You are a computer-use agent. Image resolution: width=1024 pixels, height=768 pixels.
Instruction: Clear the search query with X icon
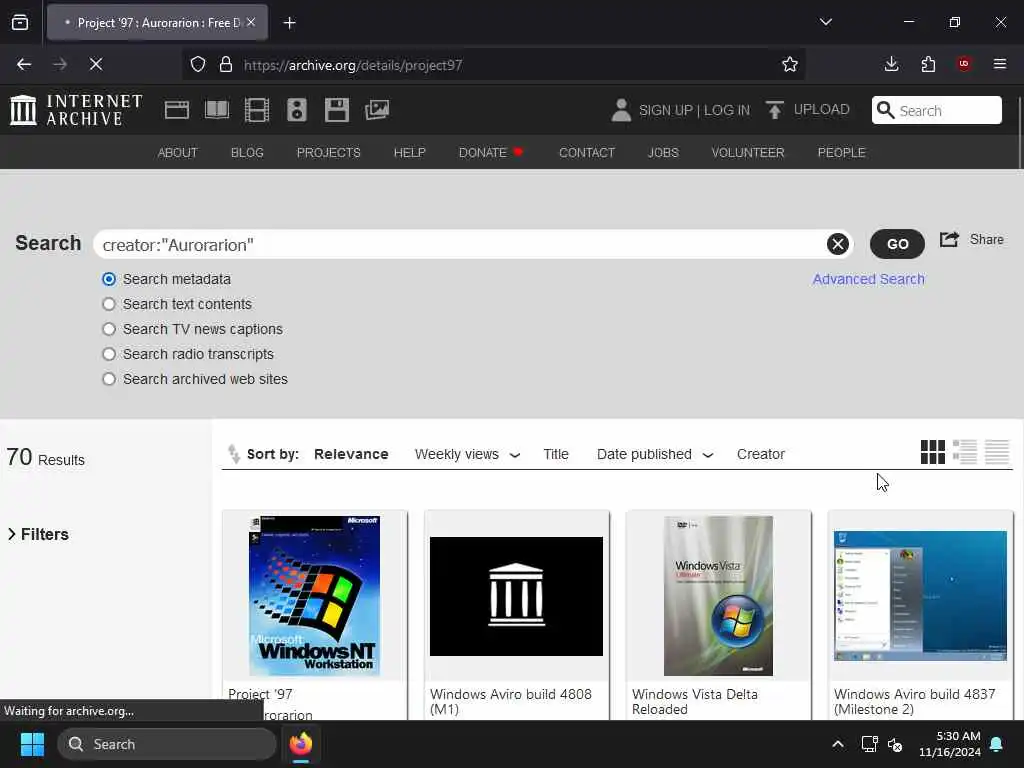pyautogui.click(x=838, y=244)
